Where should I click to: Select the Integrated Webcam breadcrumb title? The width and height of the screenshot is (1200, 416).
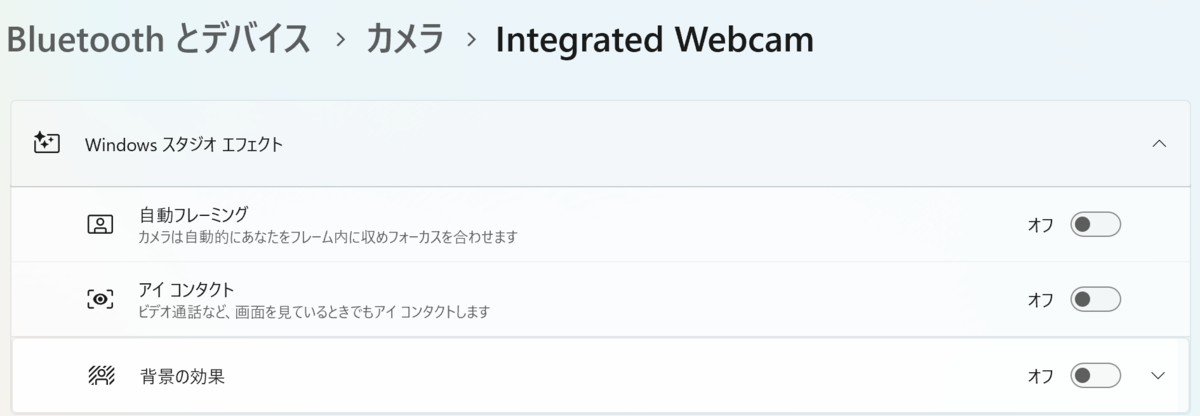click(x=655, y=40)
